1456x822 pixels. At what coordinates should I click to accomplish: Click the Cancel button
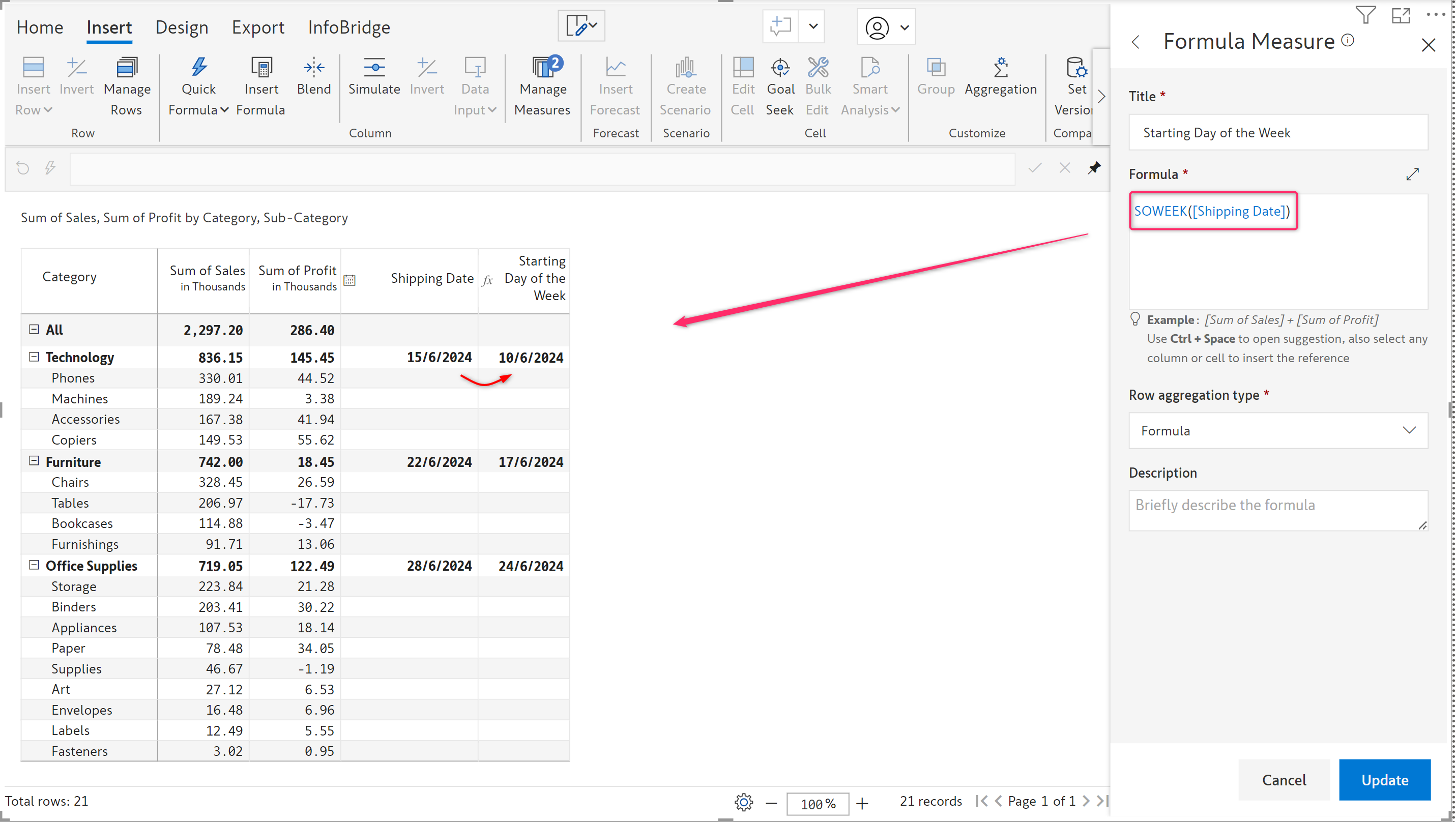tap(1284, 780)
